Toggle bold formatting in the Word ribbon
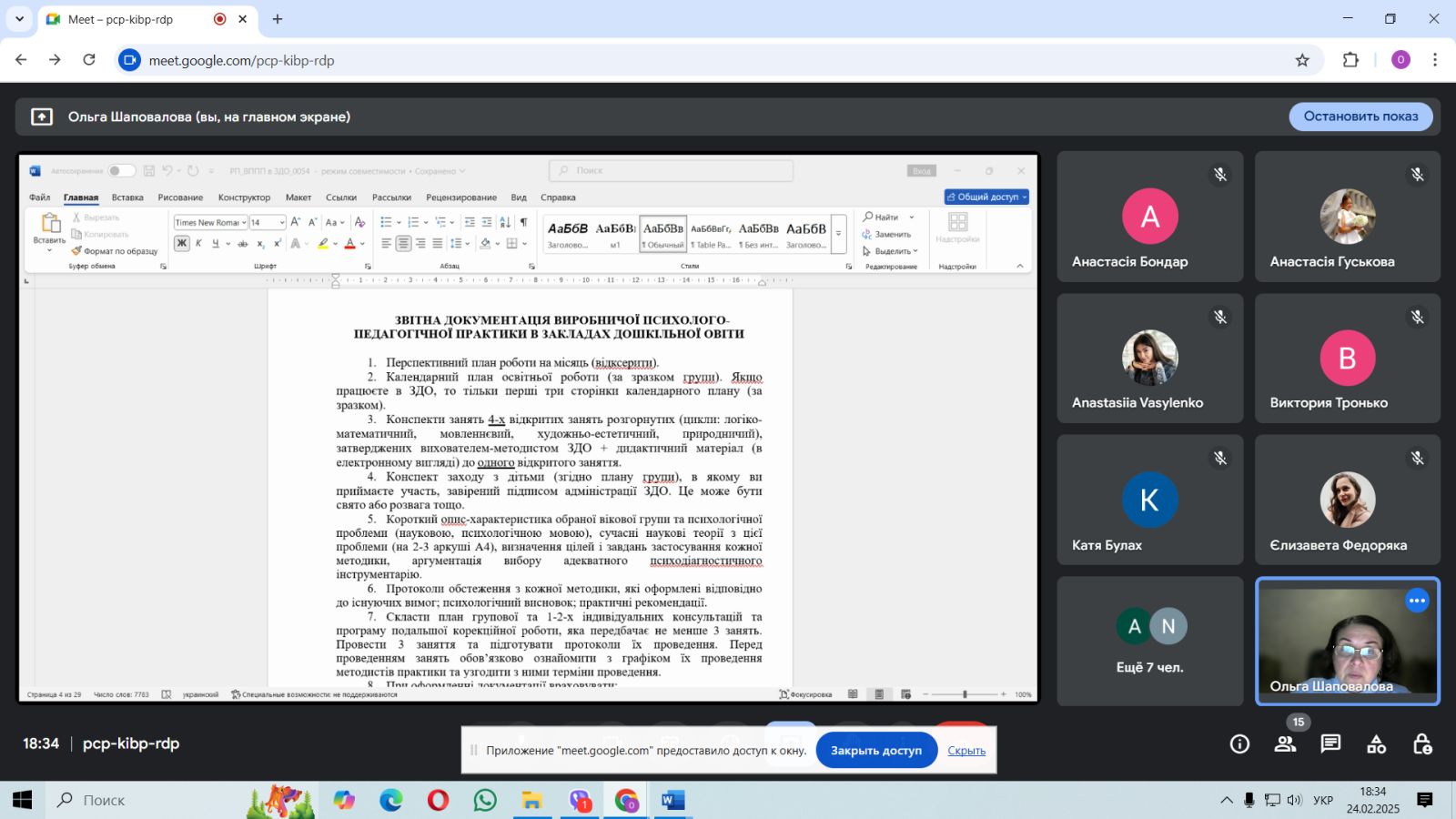Viewport: 1456px width, 819px height. [x=182, y=243]
